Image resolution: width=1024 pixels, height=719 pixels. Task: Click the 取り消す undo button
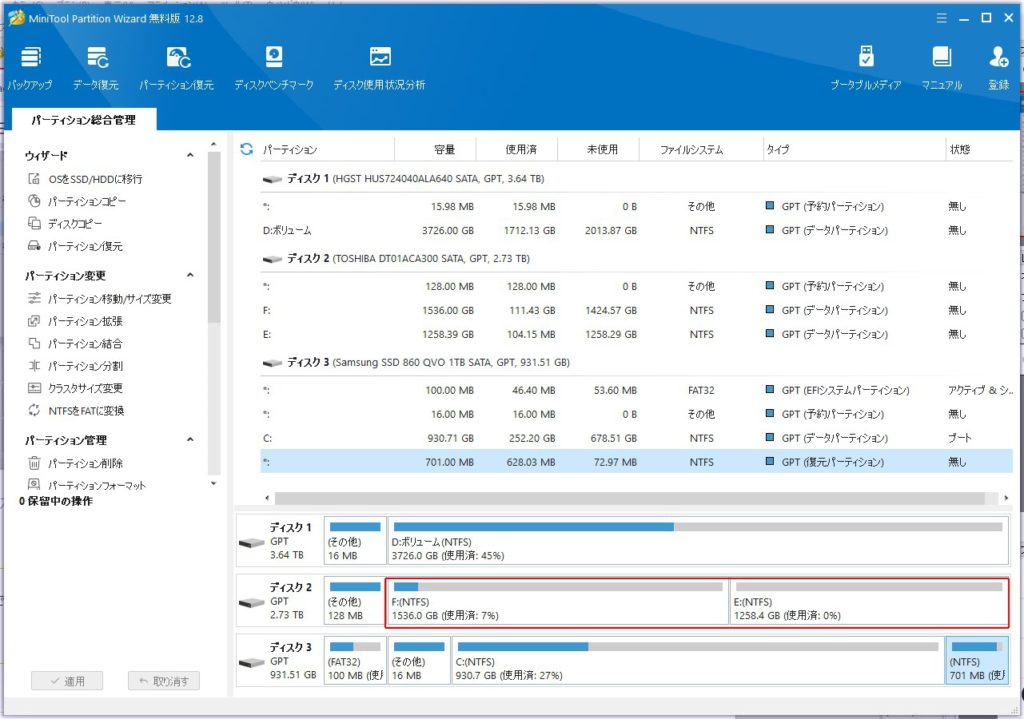(164, 681)
